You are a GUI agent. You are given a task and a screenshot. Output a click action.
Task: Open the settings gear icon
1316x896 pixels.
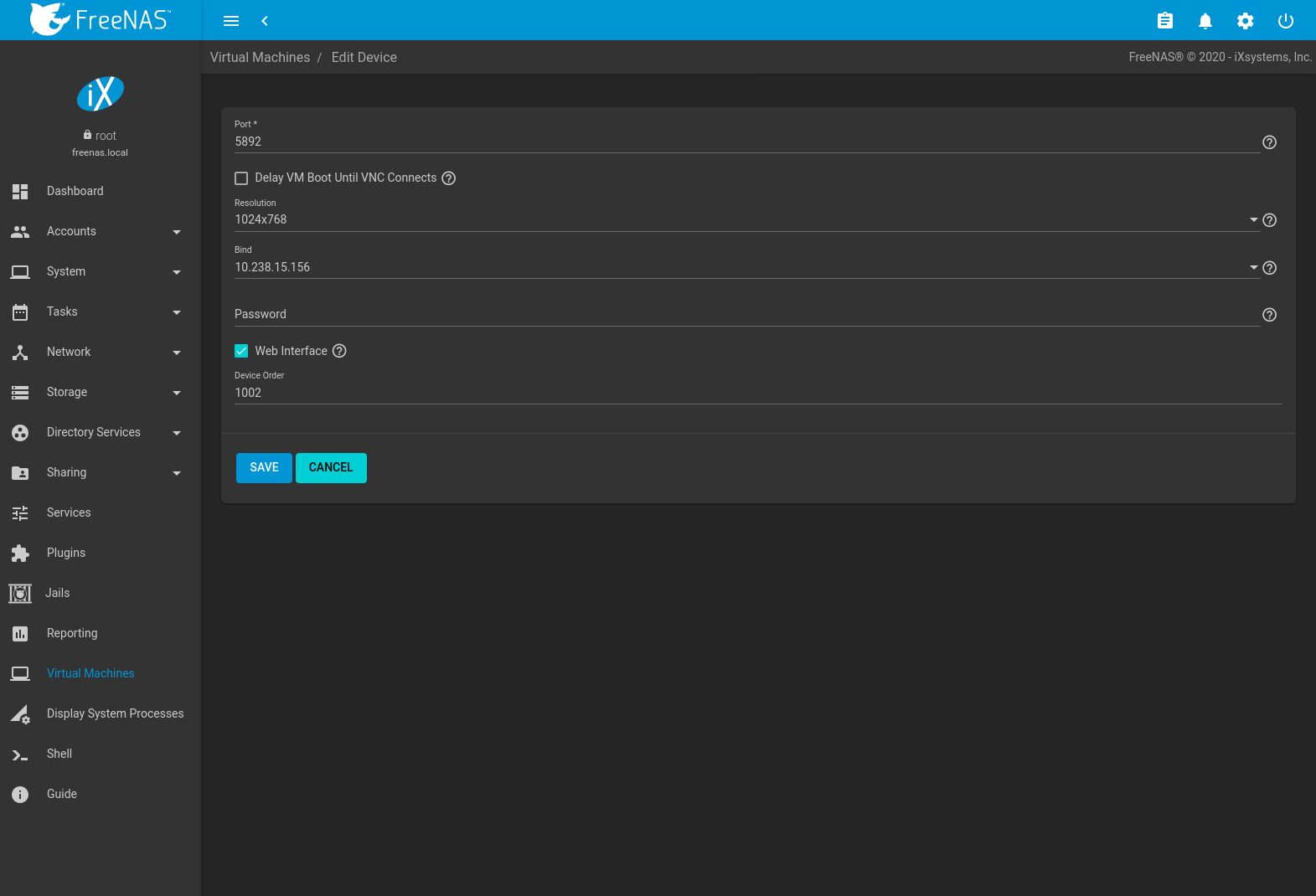(x=1245, y=21)
